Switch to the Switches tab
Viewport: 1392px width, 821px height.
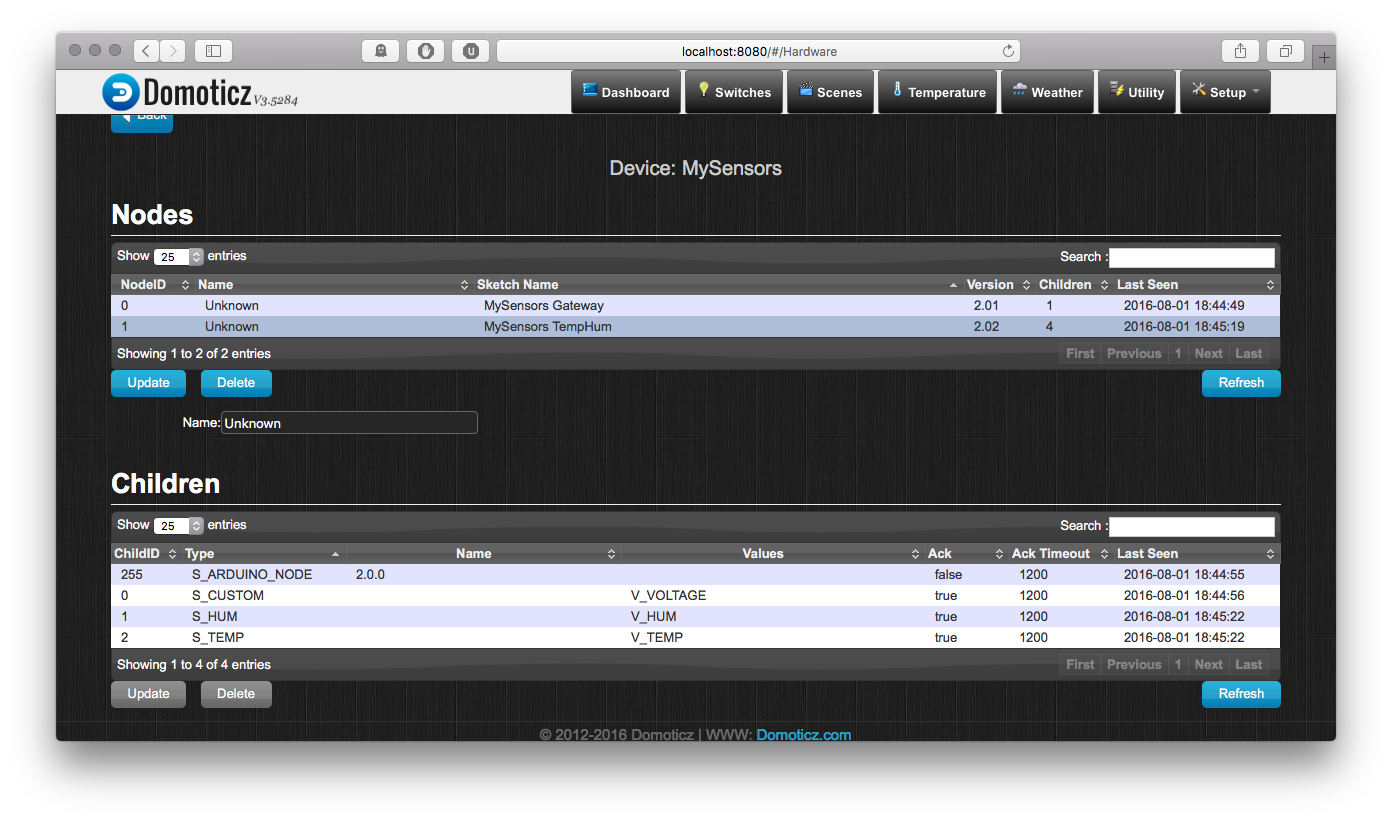pos(734,92)
